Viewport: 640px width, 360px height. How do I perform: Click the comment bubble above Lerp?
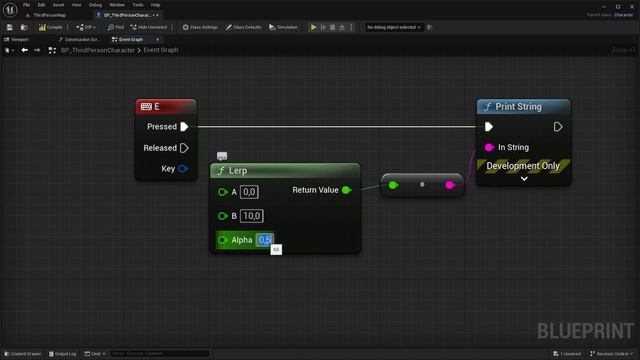pos(222,156)
